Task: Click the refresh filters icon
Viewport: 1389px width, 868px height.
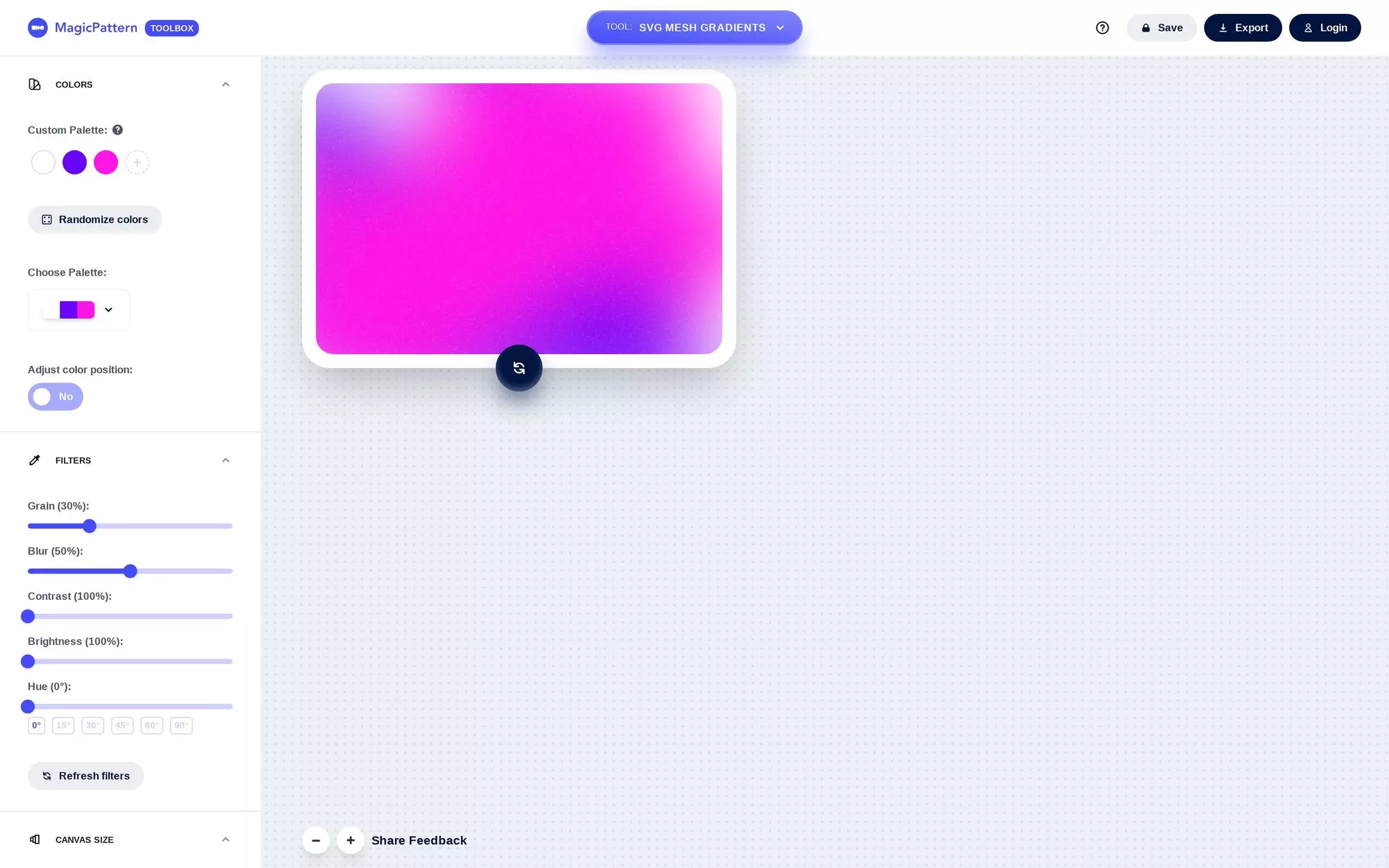Action: 46,776
